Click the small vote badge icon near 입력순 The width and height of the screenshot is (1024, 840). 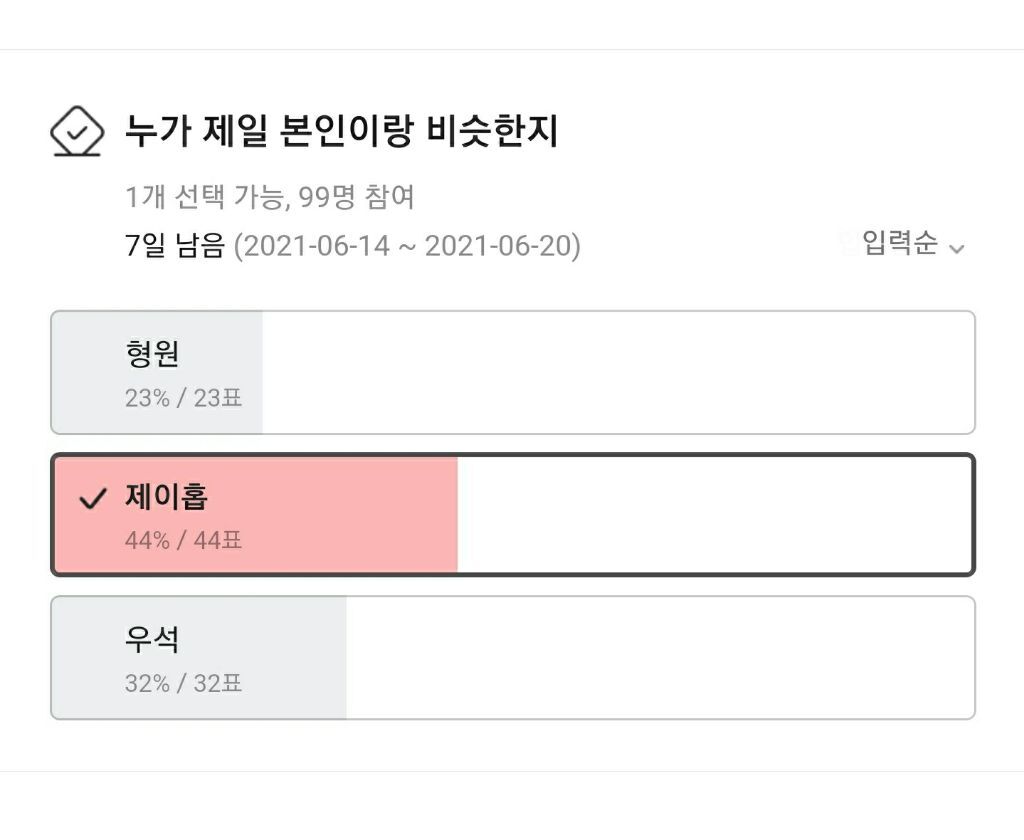[846, 238]
